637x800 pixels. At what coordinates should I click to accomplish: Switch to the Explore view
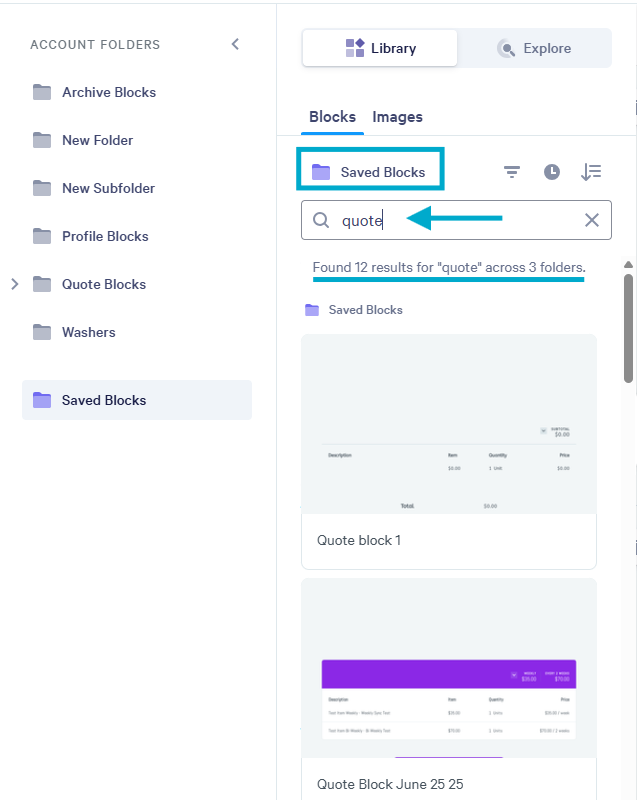coord(534,48)
